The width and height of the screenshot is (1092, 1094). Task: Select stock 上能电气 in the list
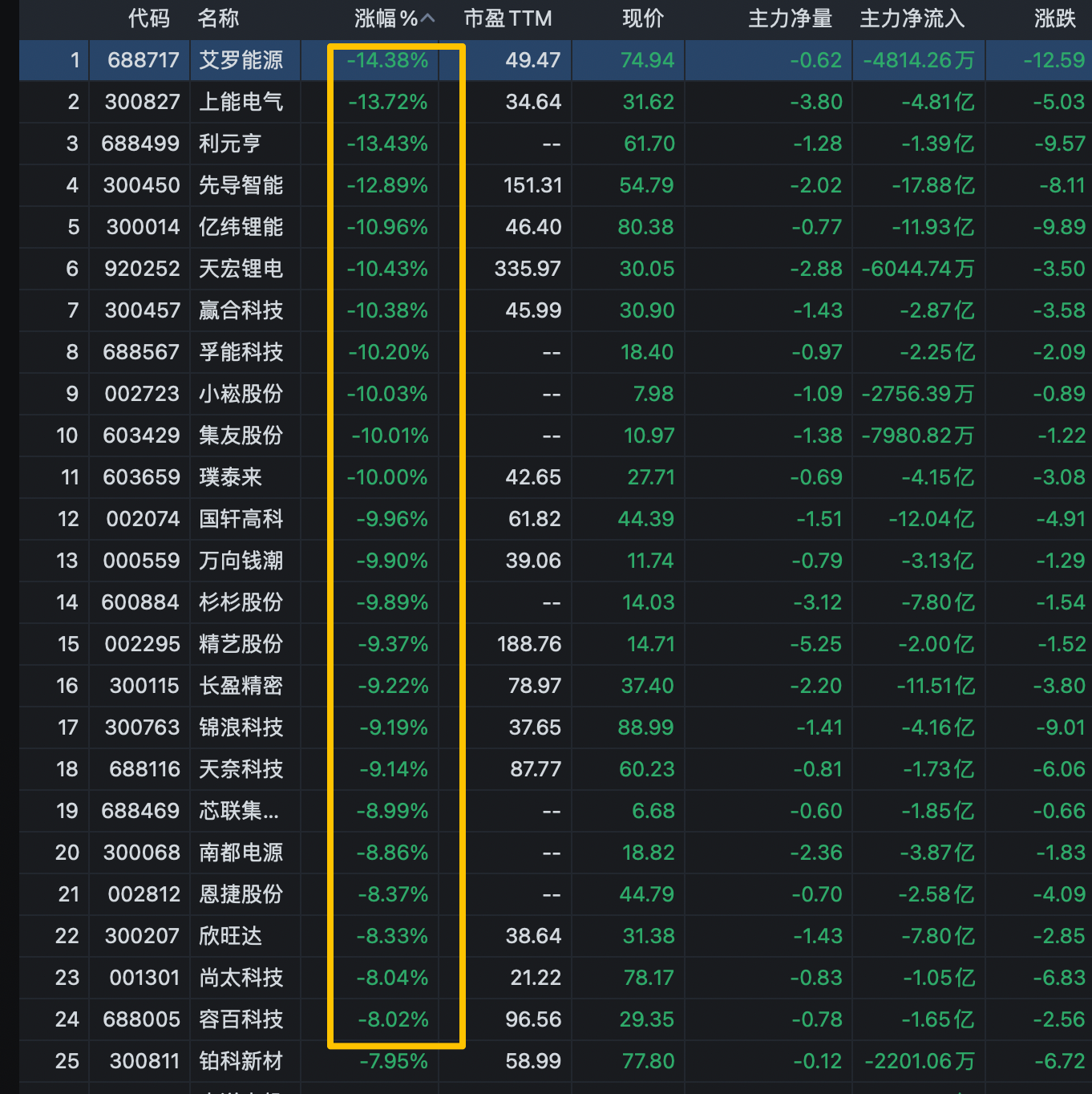241,102
